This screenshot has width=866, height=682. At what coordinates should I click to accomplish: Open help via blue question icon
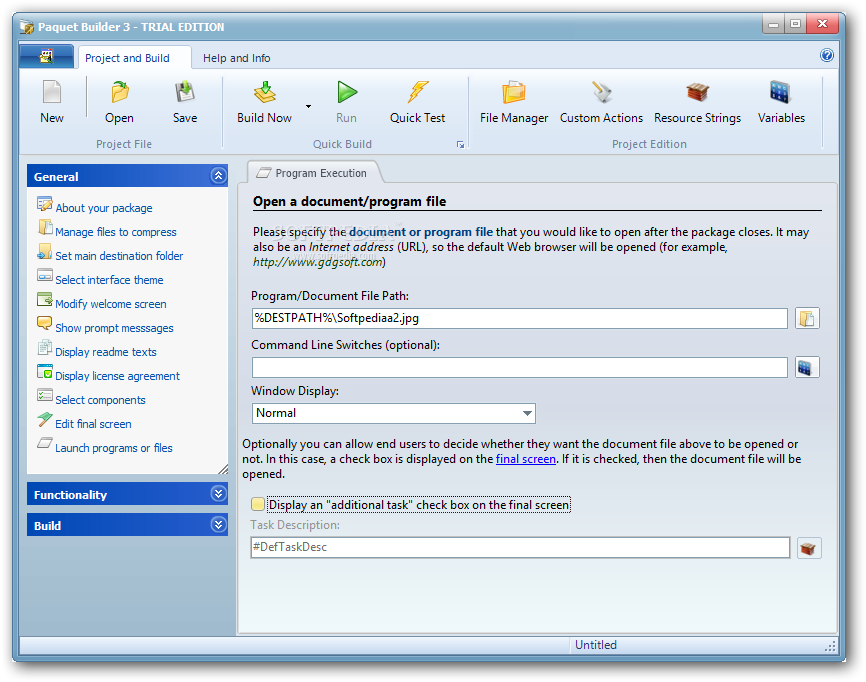coord(827,55)
